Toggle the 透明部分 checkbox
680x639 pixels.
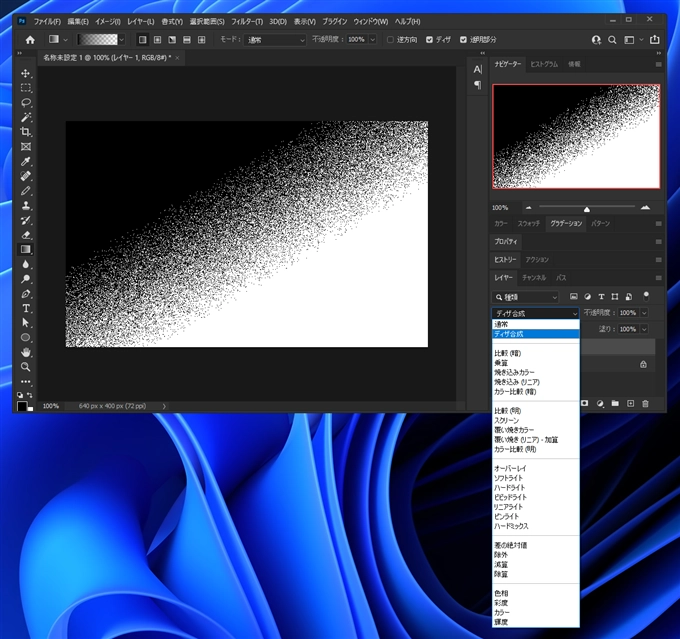pos(466,40)
